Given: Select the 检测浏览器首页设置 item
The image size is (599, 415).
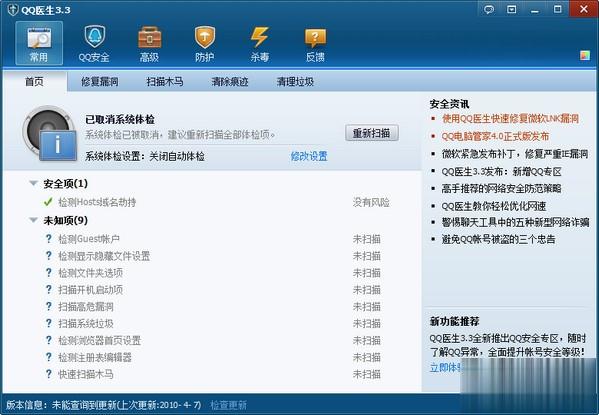Looking at the screenshot, I should click(100, 340).
